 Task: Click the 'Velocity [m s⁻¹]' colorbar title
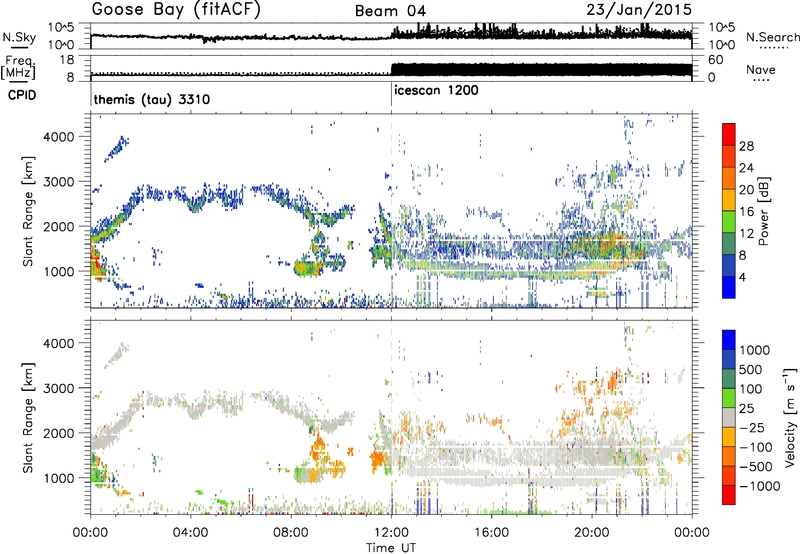(790, 417)
